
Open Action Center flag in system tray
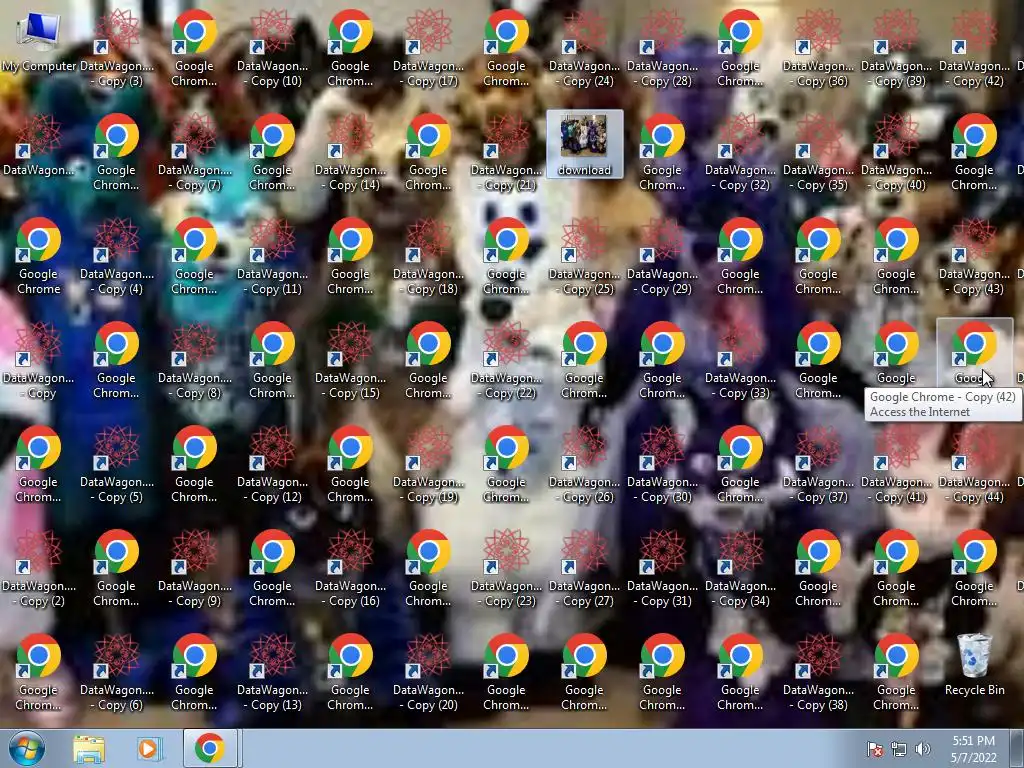[875, 749]
